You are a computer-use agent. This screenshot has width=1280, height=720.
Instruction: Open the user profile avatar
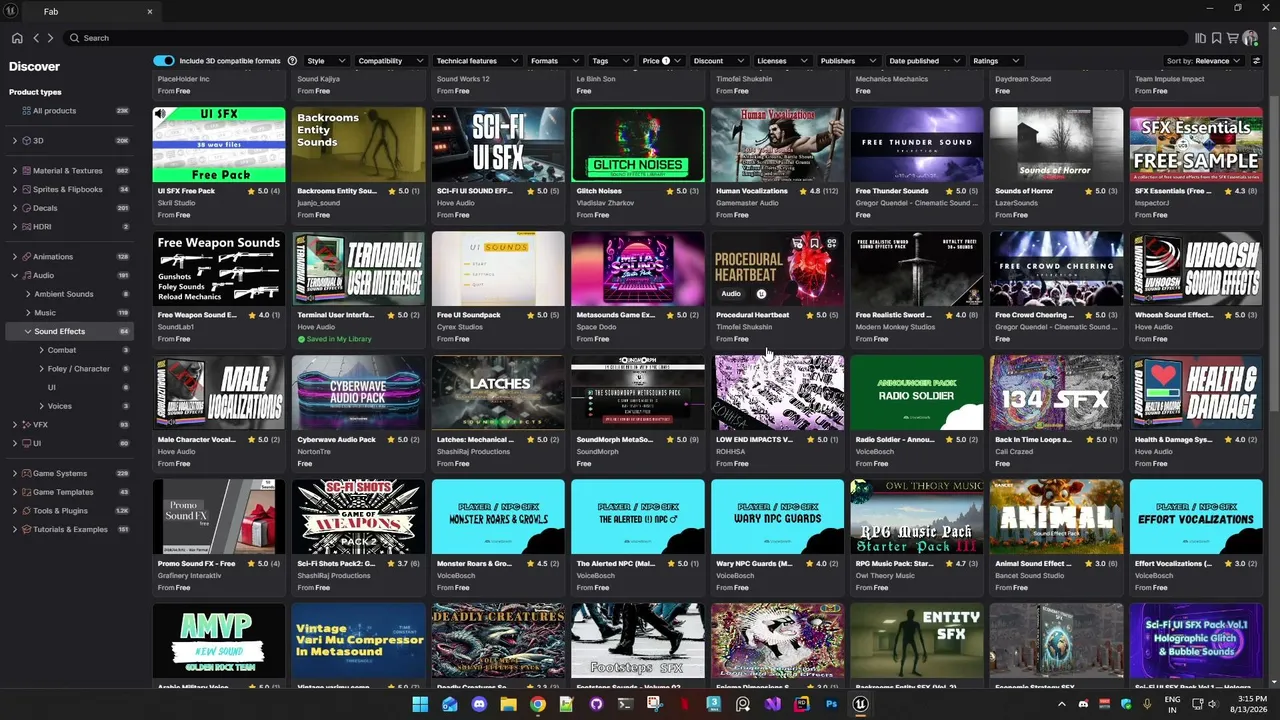(1250, 38)
